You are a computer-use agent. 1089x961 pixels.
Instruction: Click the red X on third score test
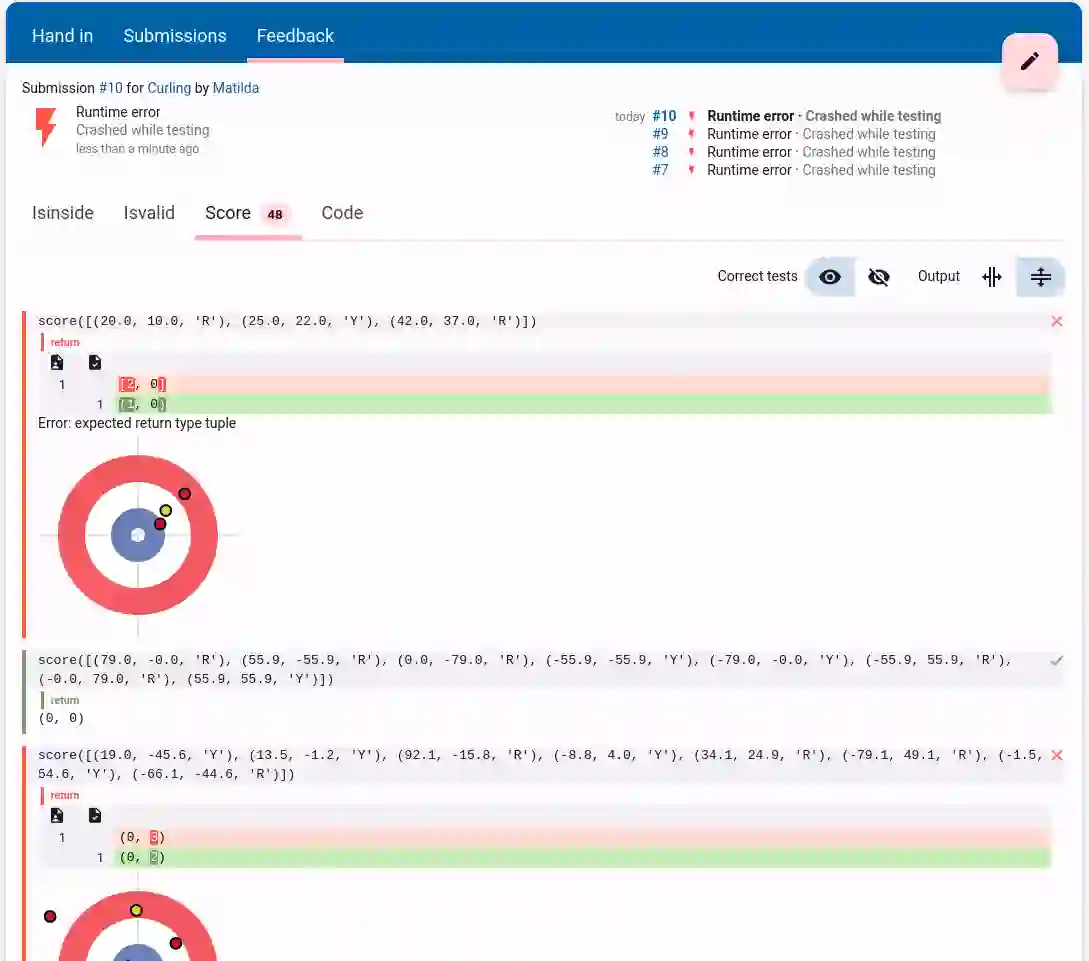point(1056,755)
